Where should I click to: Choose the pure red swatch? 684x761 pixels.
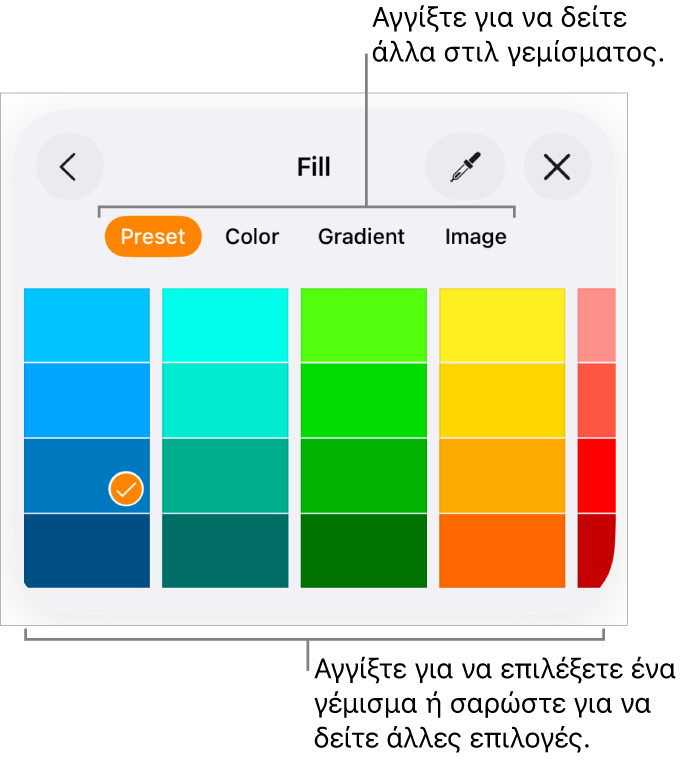(x=597, y=475)
